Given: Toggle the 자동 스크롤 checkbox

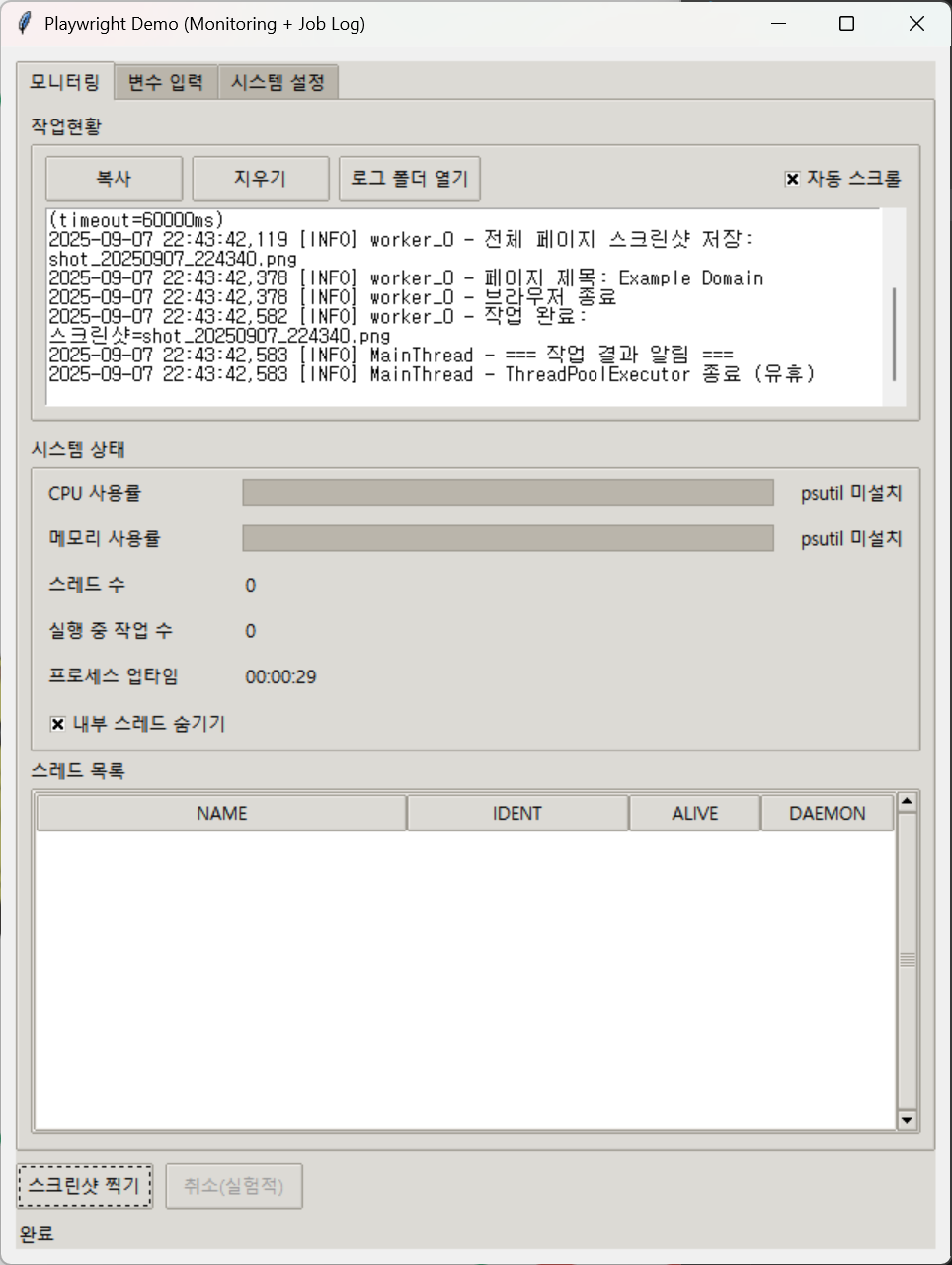Looking at the screenshot, I should (792, 179).
